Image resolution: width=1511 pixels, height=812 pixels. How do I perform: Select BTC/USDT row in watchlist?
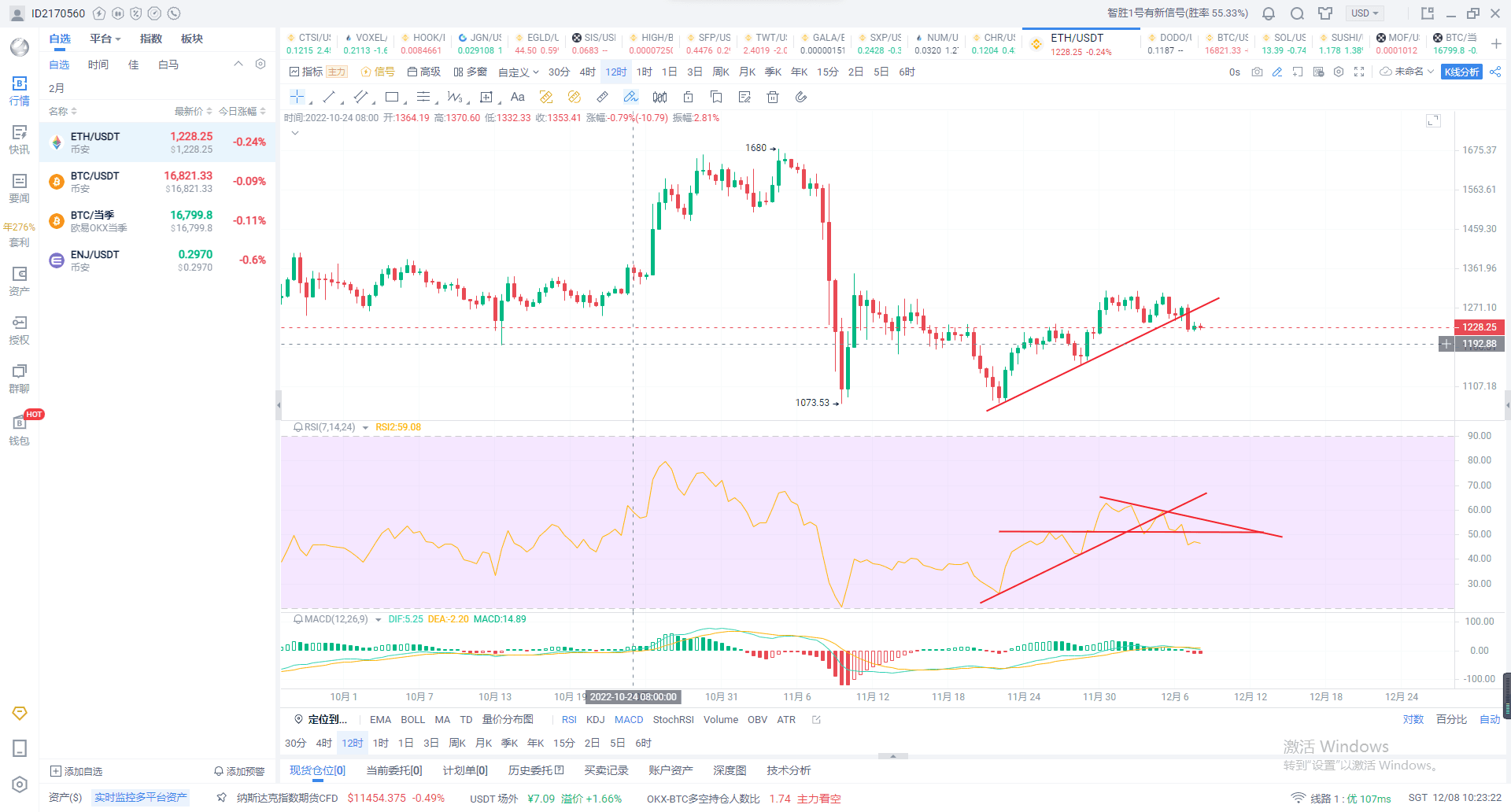click(x=157, y=182)
